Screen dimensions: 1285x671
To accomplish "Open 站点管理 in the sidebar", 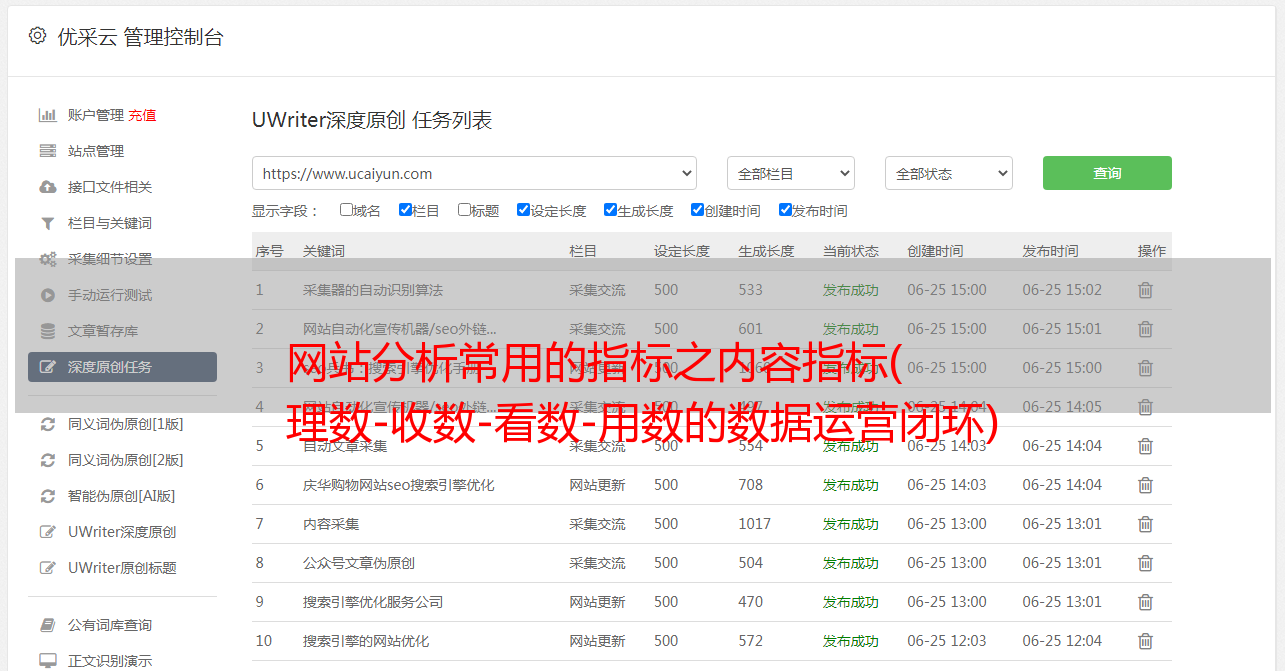I will (x=96, y=151).
